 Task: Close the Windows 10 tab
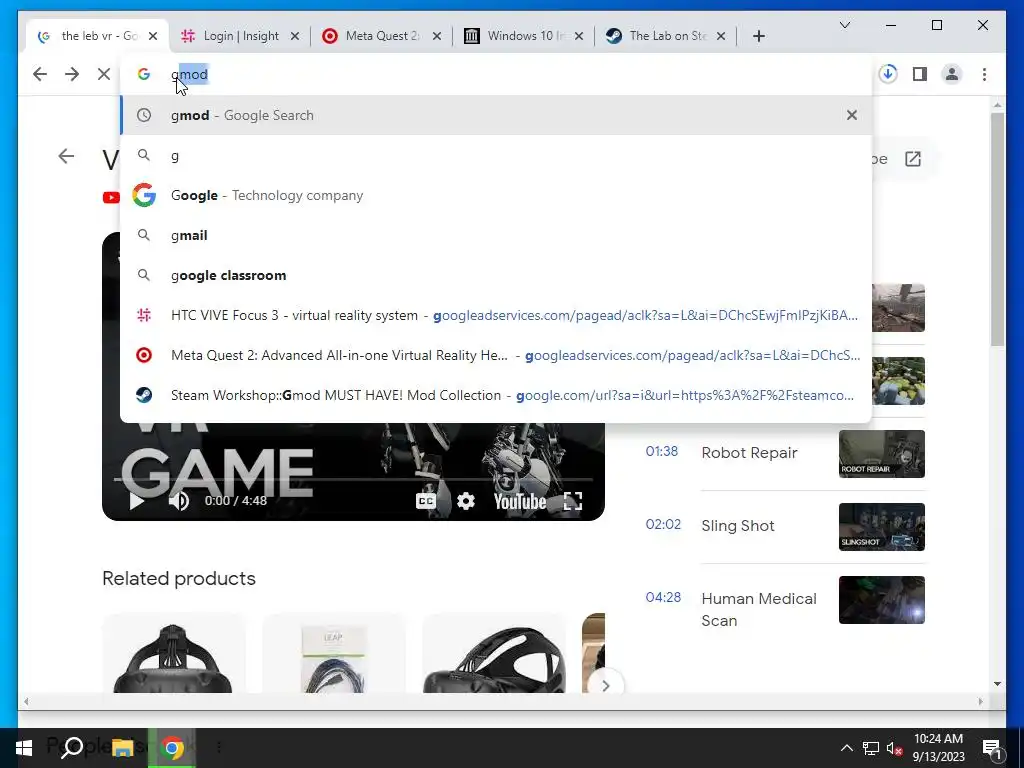point(579,36)
